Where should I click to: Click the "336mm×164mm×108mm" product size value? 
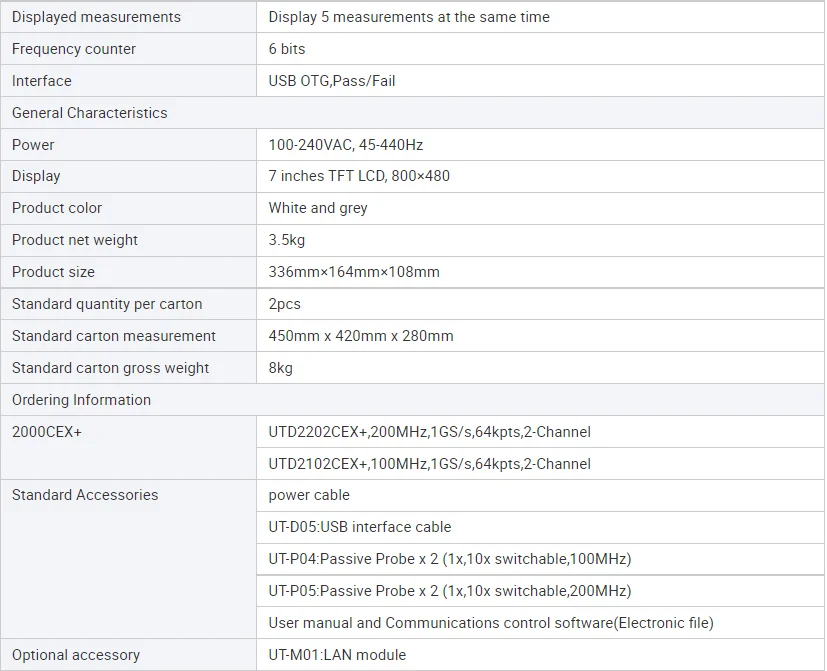coord(354,272)
